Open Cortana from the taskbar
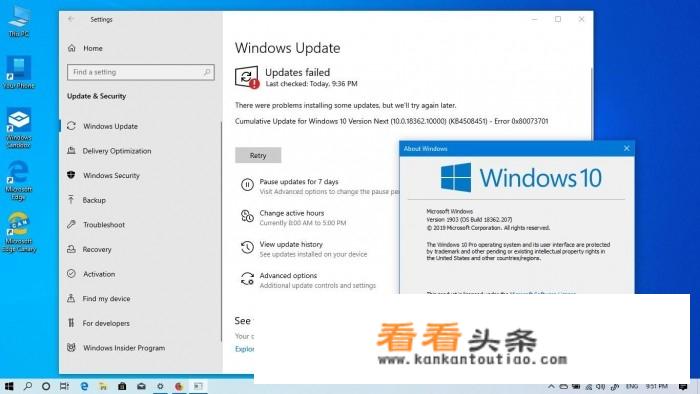The height and width of the screenshot is (394, 700). coord(46,386)
